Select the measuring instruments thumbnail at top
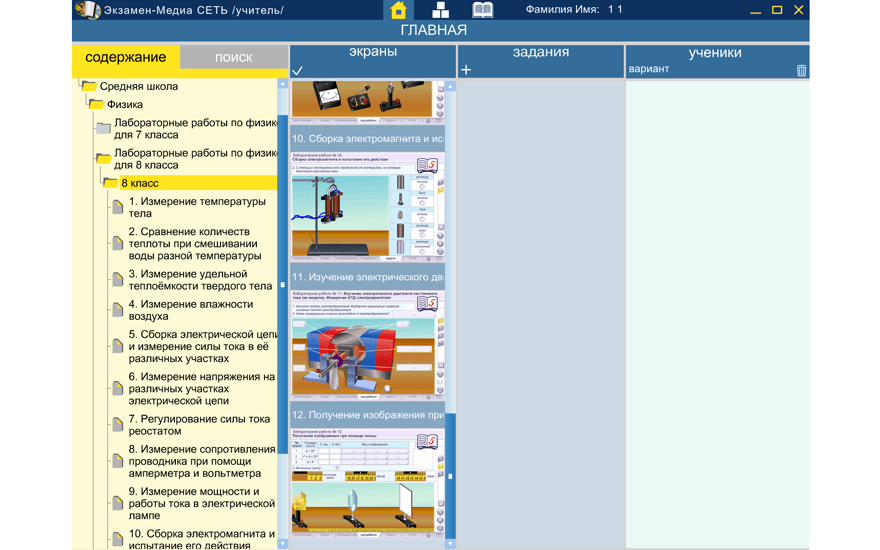Image resolution: width=880 pixels, height=550 pixels. [368, 102]
